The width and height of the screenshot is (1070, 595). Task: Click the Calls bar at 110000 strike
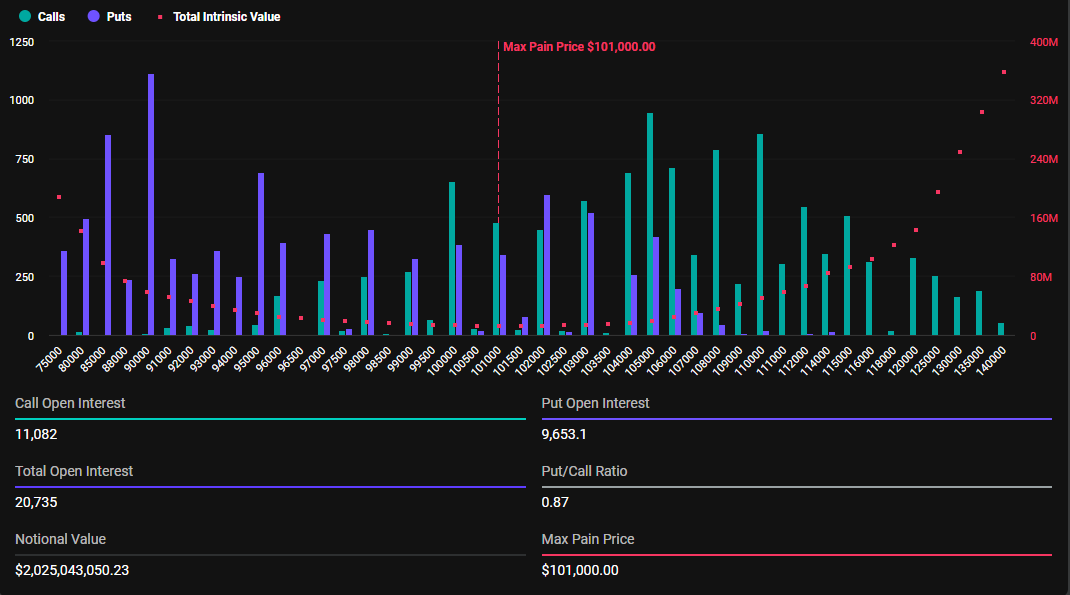click(x=760, y=235)
